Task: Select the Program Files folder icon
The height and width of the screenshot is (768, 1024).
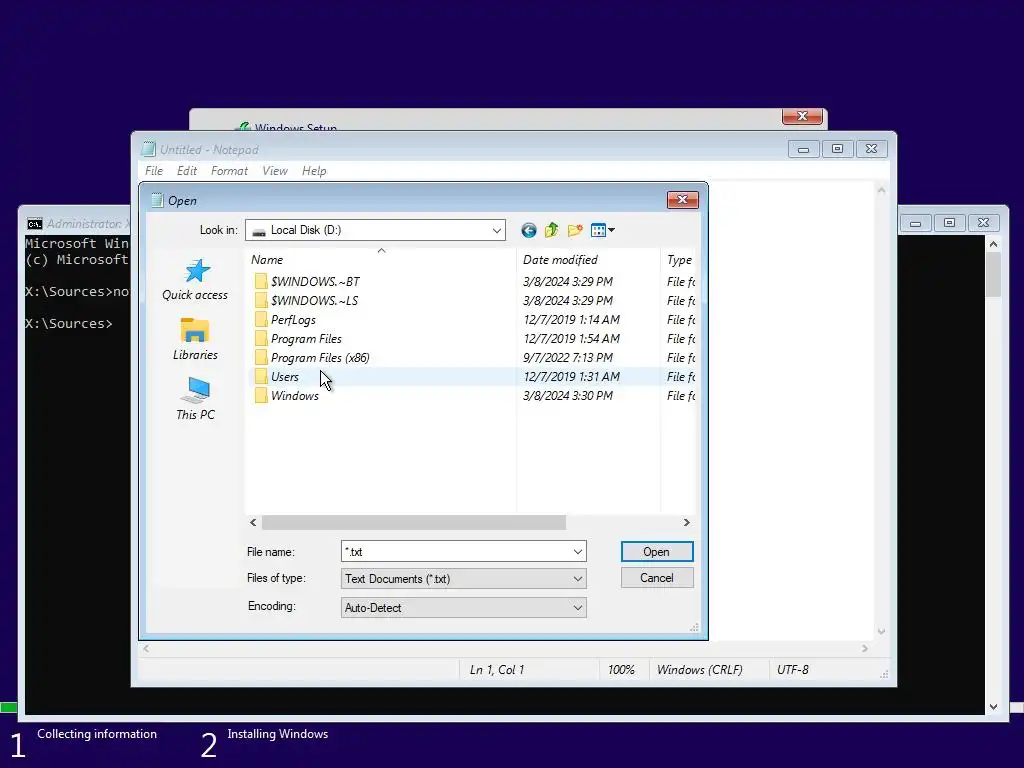Action: click(261, 338)
